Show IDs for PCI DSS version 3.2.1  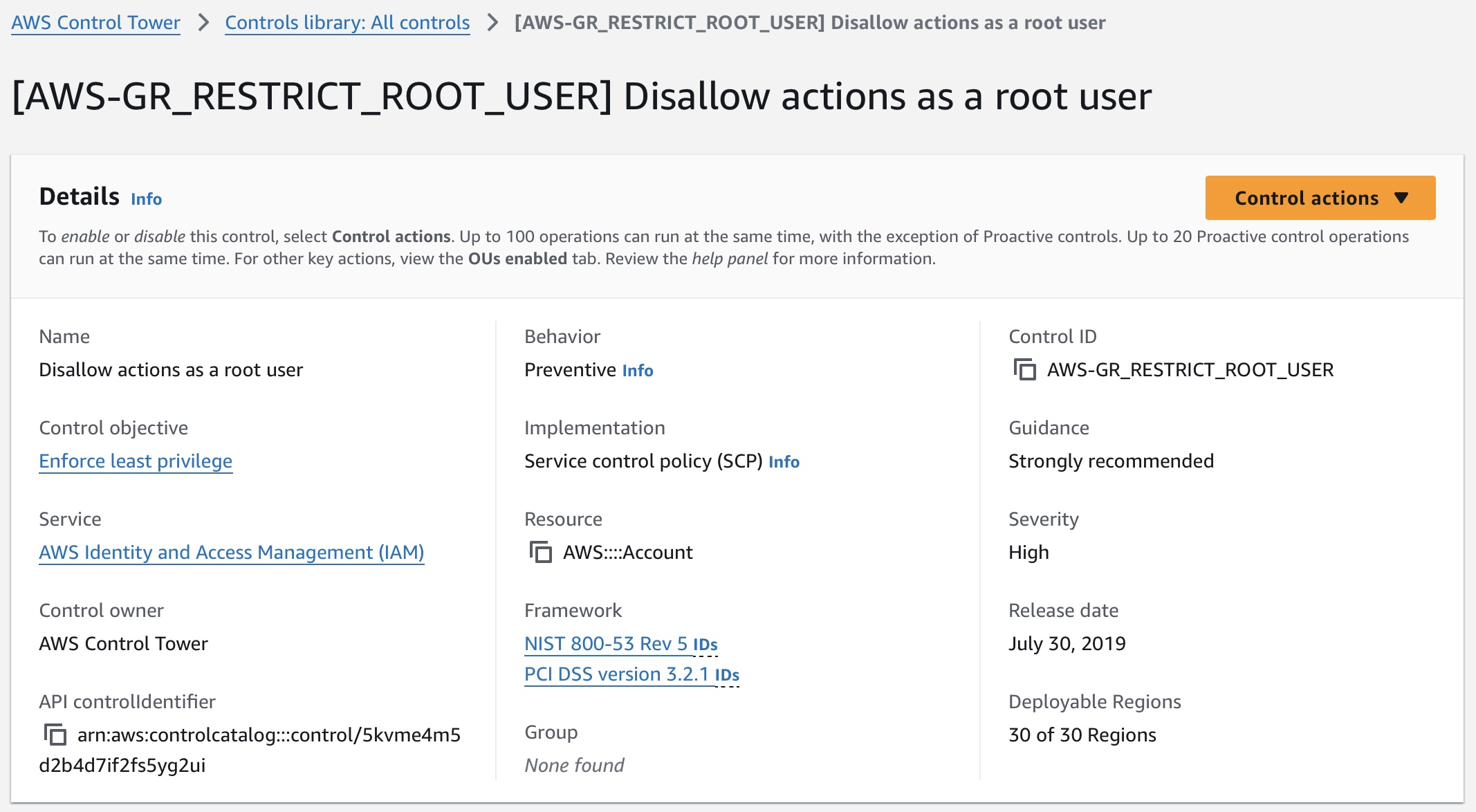pyautogui.click(x=727, y=676)
